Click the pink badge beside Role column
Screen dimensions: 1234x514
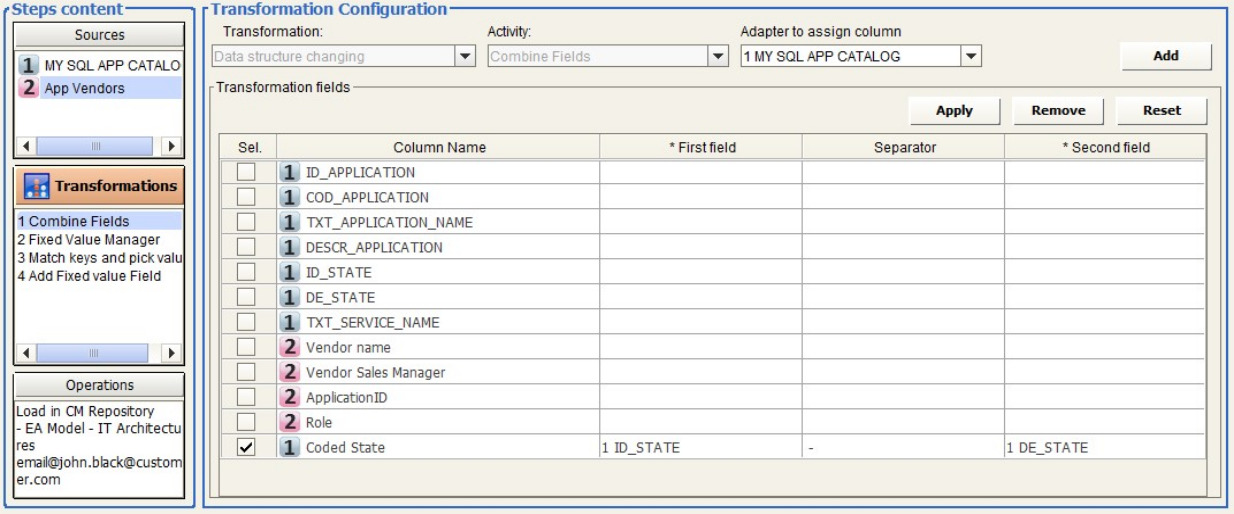point(290,423)
